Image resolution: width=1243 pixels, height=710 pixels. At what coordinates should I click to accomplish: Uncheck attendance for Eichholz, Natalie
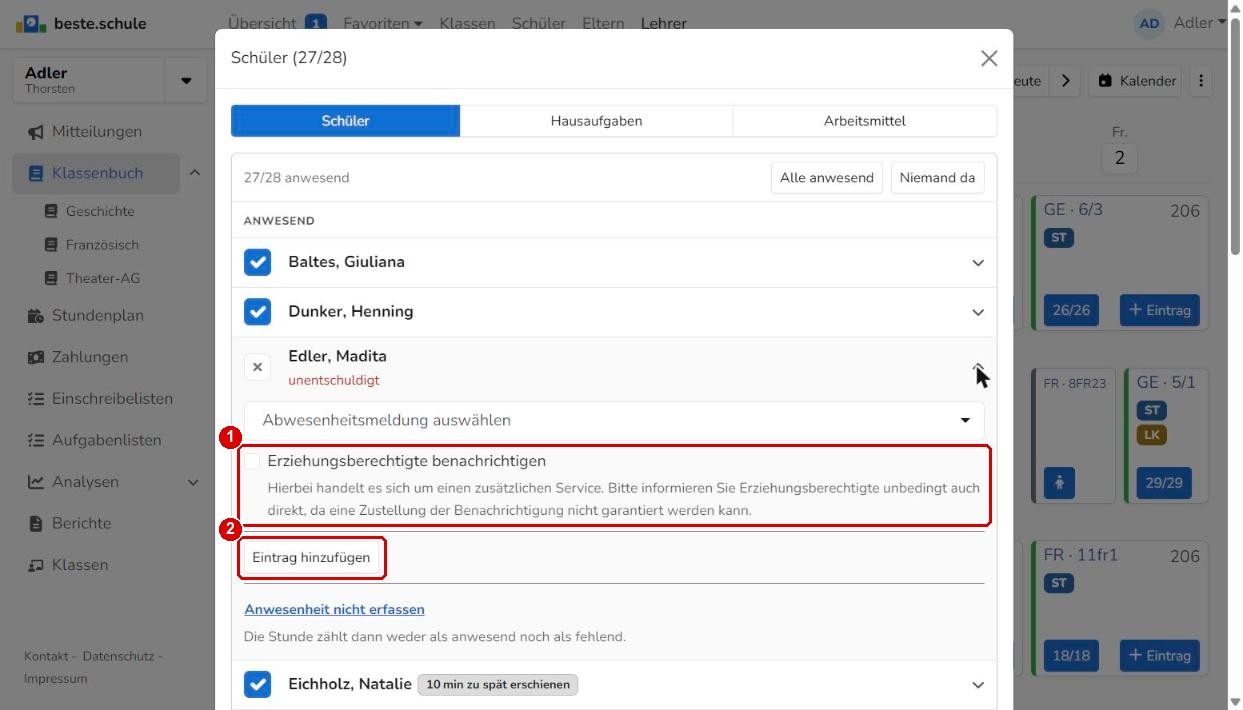pyautogui.click(x=258, y=685)
